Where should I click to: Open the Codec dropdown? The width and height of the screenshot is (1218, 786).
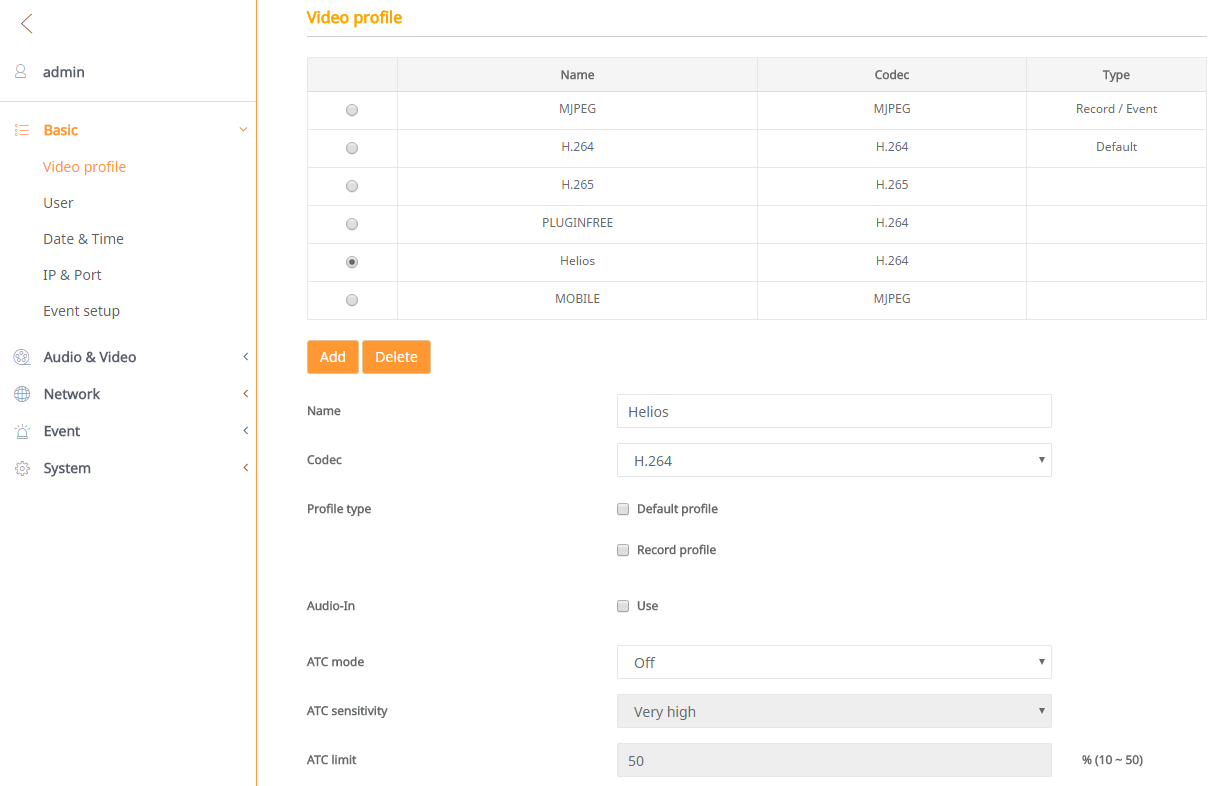[x=834, y=460]
